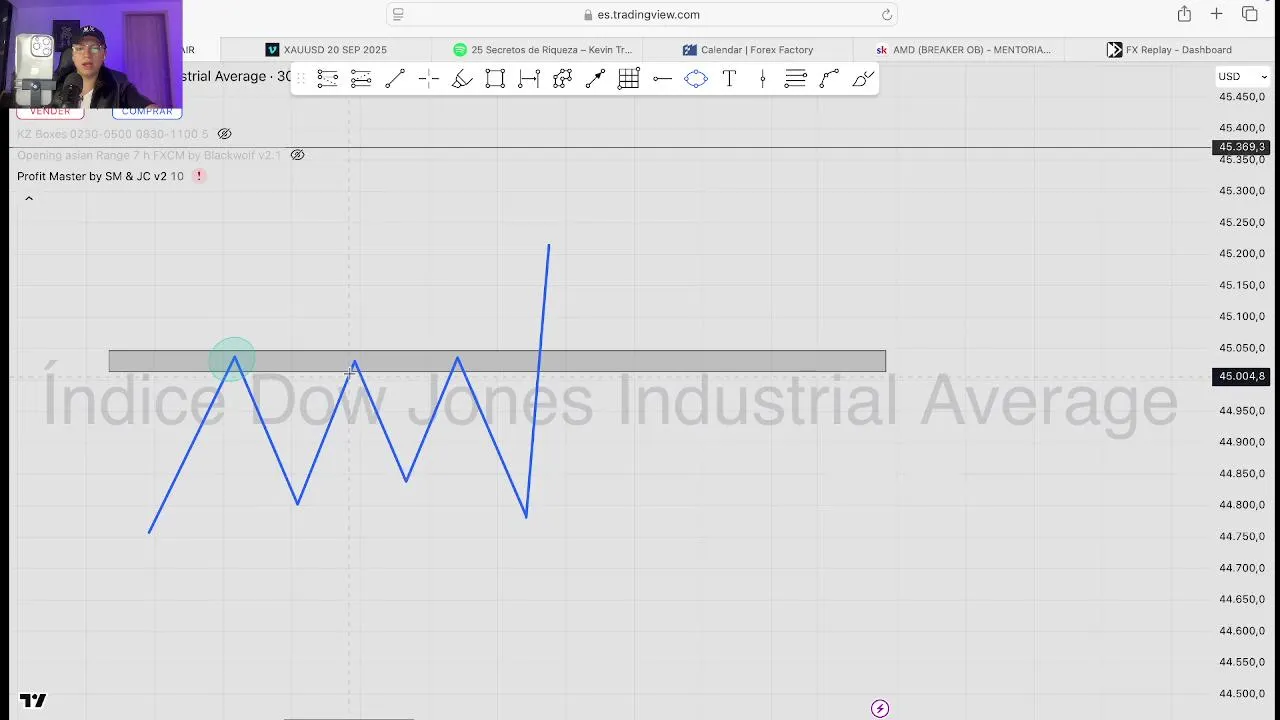The image size is (1280, 720).
Task: Focus the es.tradingview.com address bar
Action: [x=641, y=14]
